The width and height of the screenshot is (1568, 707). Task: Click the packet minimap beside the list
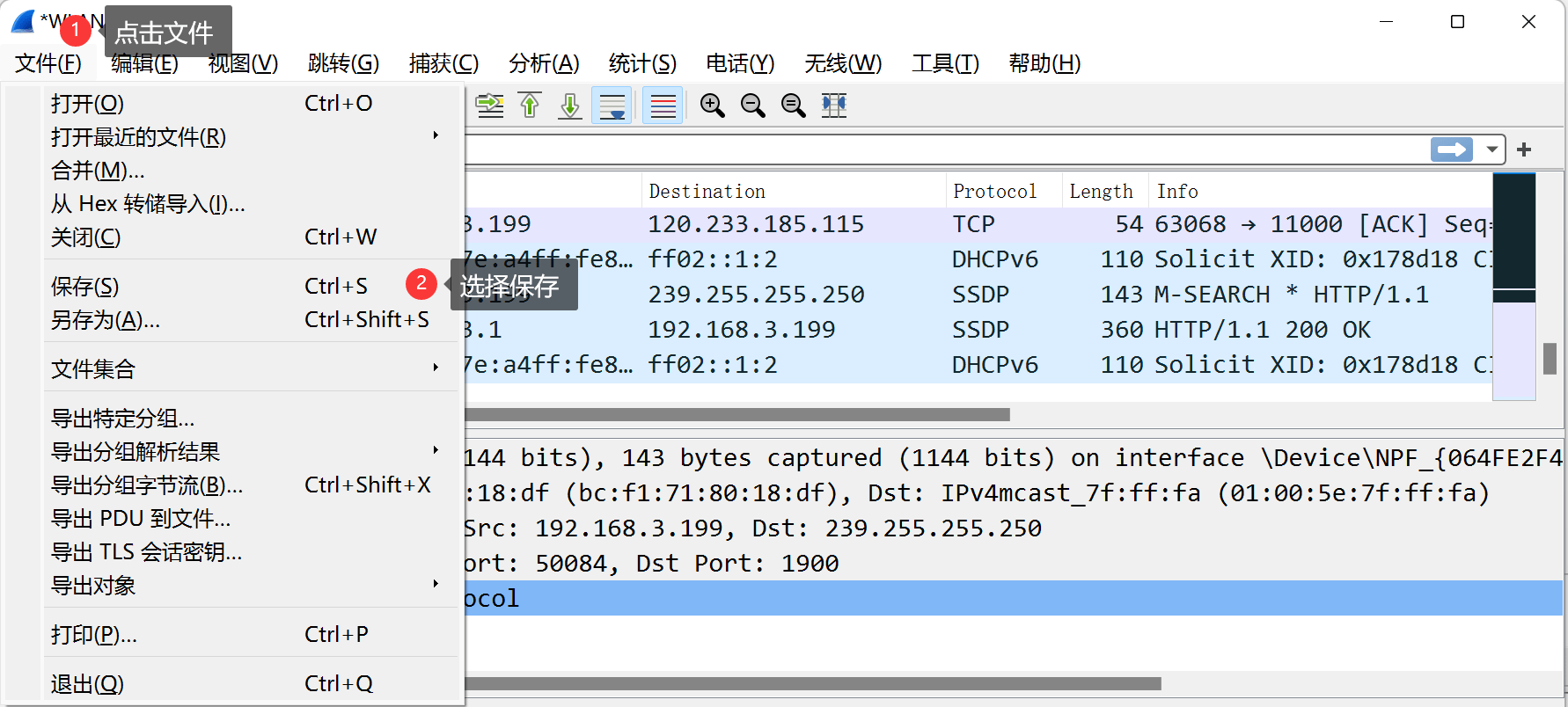1514,287
